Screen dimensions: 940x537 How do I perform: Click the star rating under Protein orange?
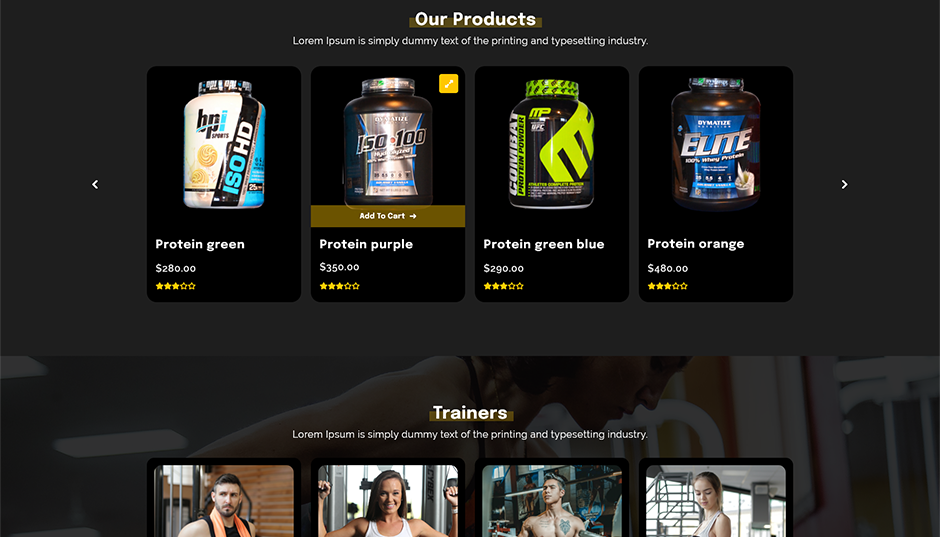tap(667, 286)
